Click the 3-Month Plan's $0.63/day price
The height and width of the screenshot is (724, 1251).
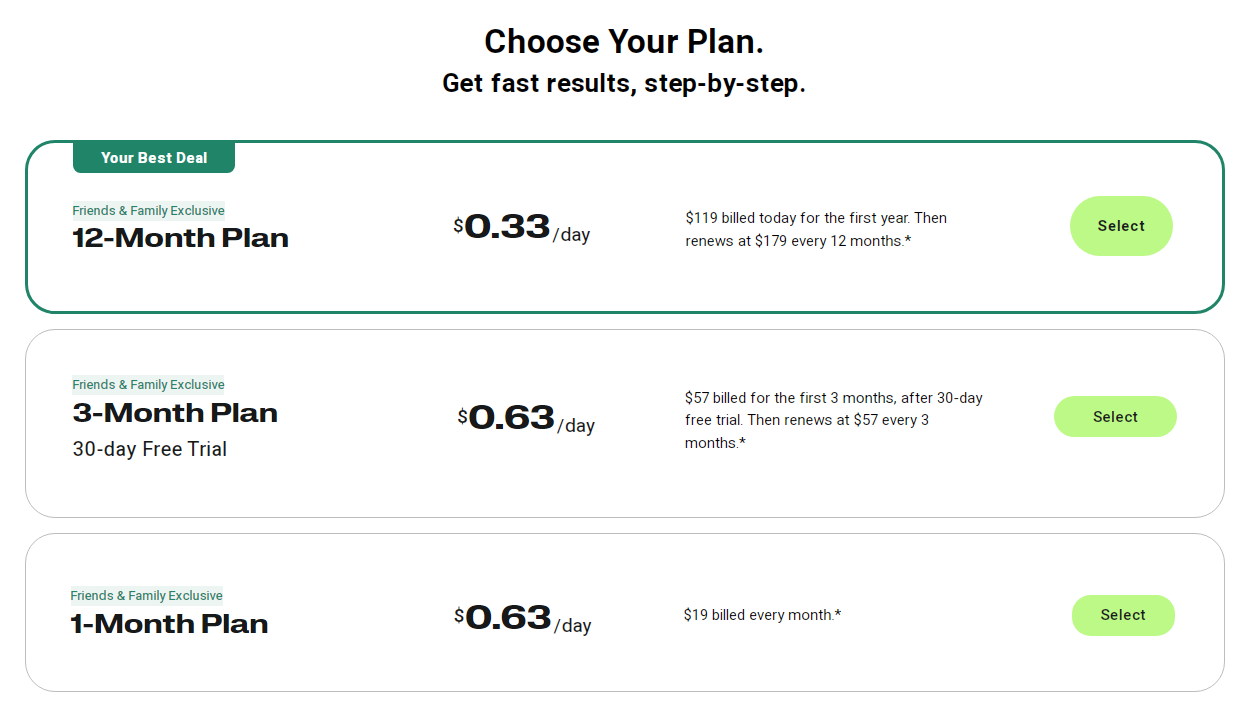pyautogui.click(x=526, y=418)
